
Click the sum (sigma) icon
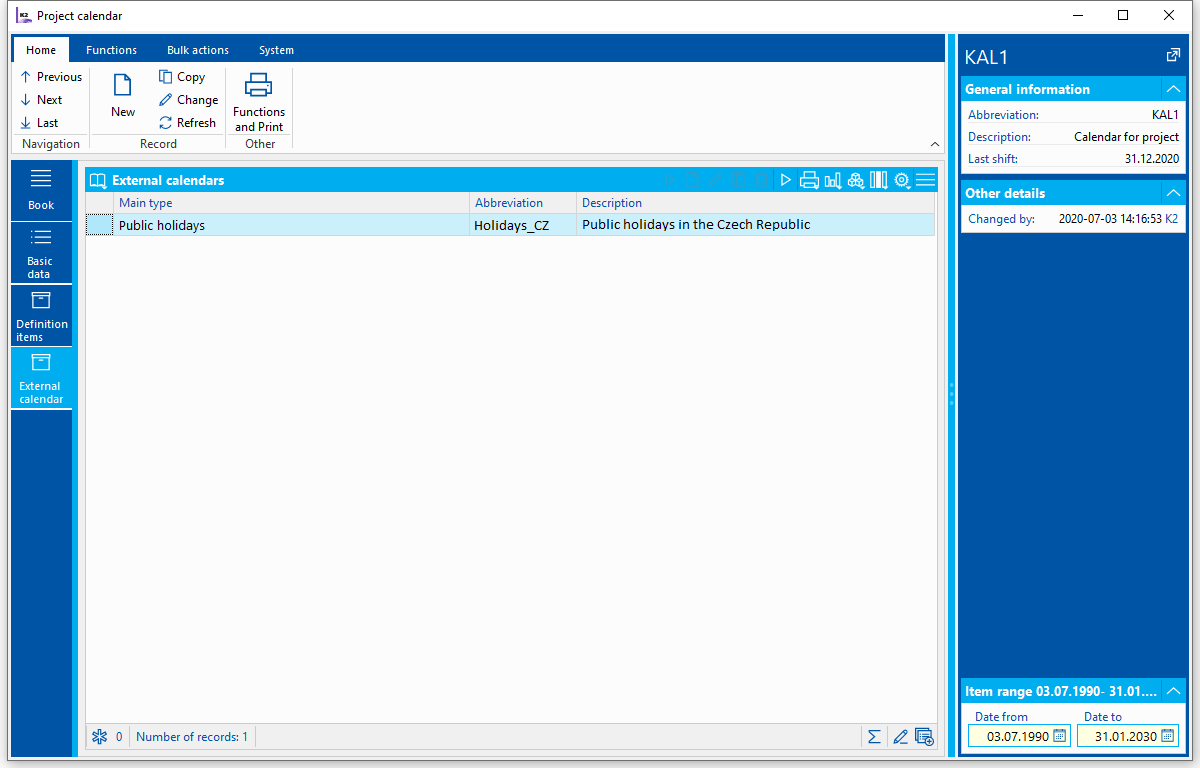point(875,737)
